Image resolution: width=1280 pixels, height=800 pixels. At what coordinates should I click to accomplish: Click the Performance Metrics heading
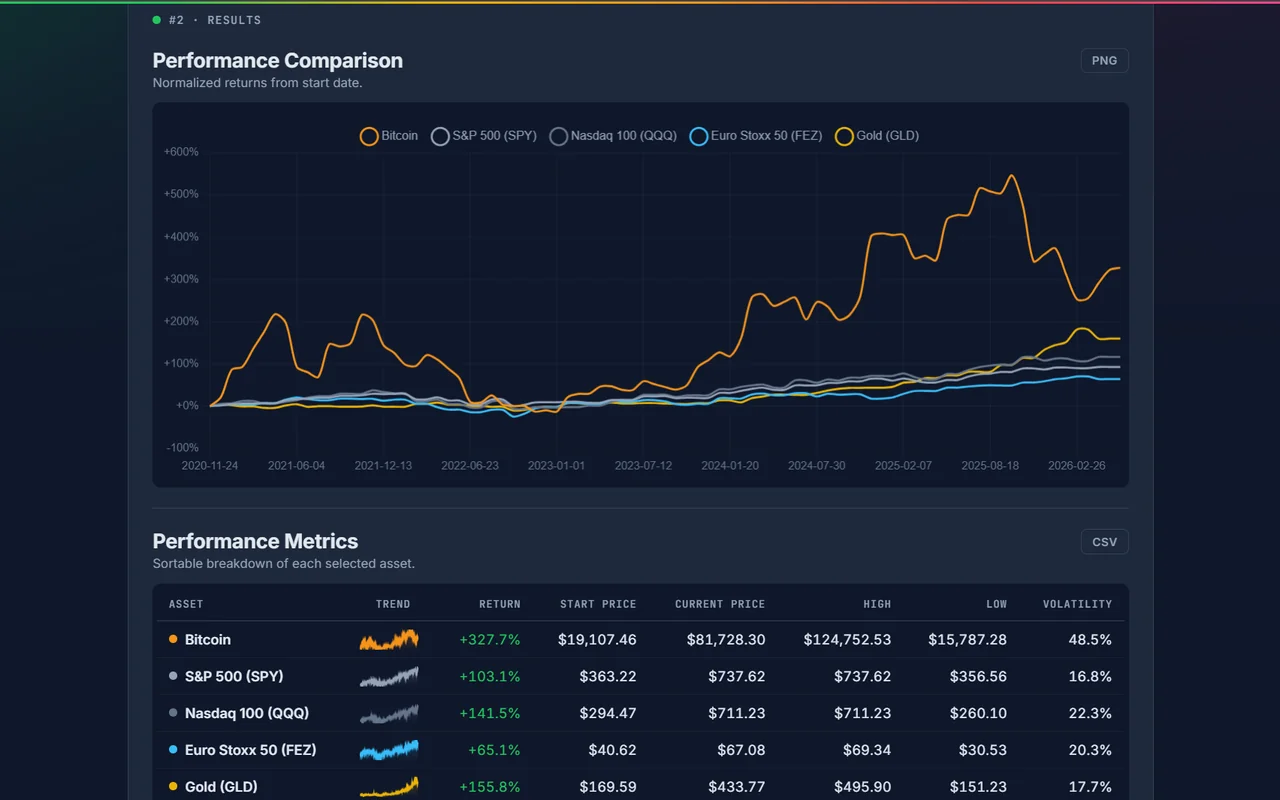(x=255, y=542)
